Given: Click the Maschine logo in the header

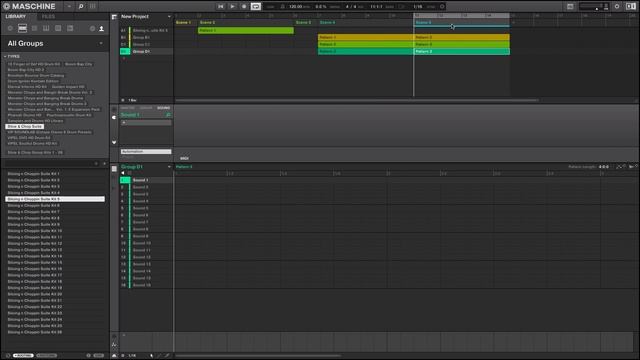Looking at the screenshot, I should coord(29,6).
